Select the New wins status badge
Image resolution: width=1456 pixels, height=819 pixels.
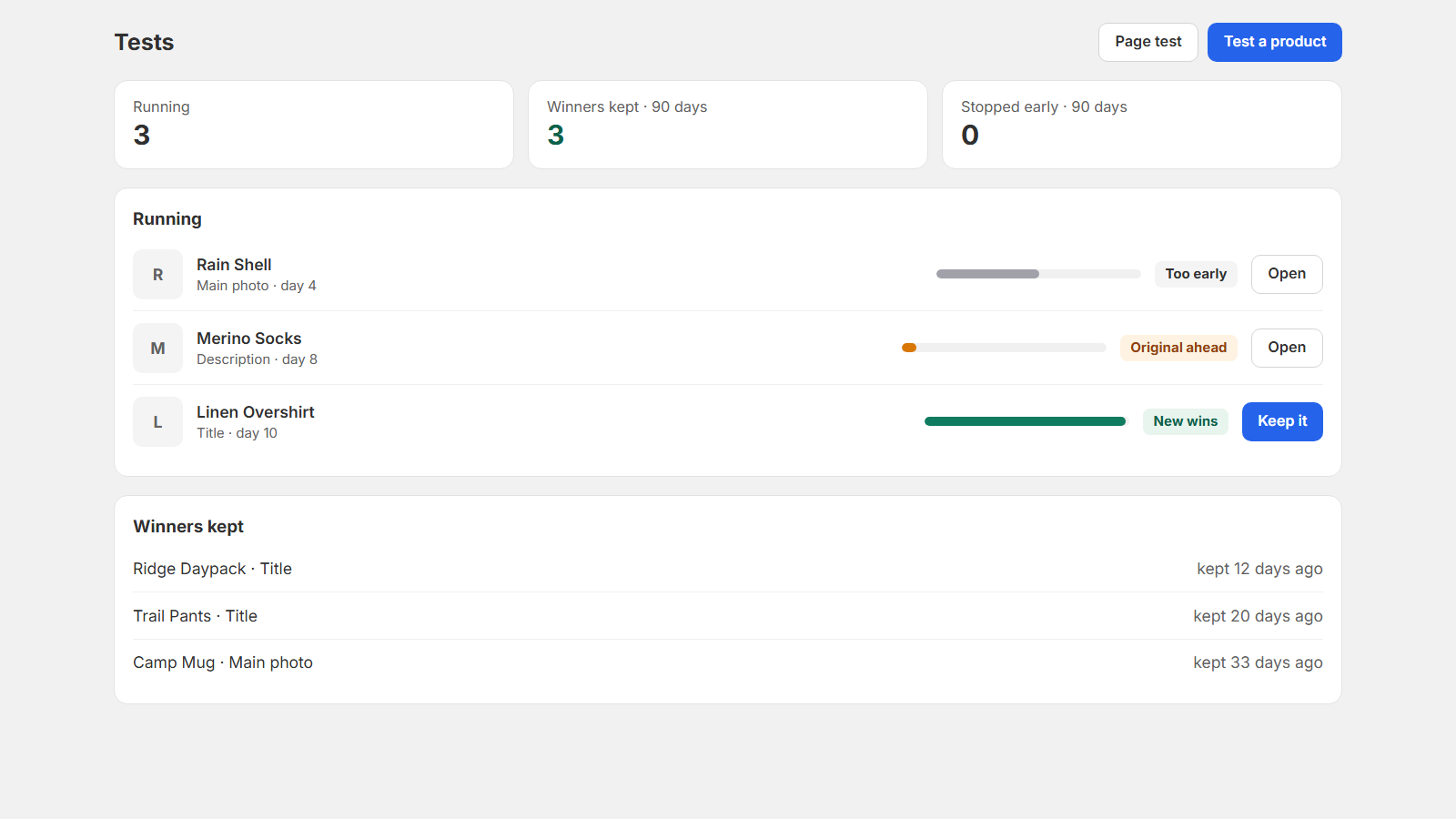[1186, 421]
